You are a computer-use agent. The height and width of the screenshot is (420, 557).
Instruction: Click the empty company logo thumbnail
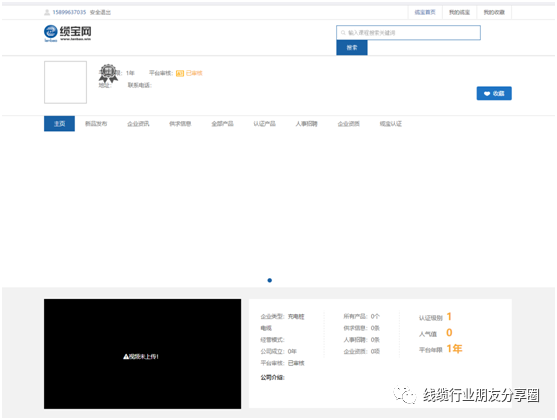pos(65,82)
